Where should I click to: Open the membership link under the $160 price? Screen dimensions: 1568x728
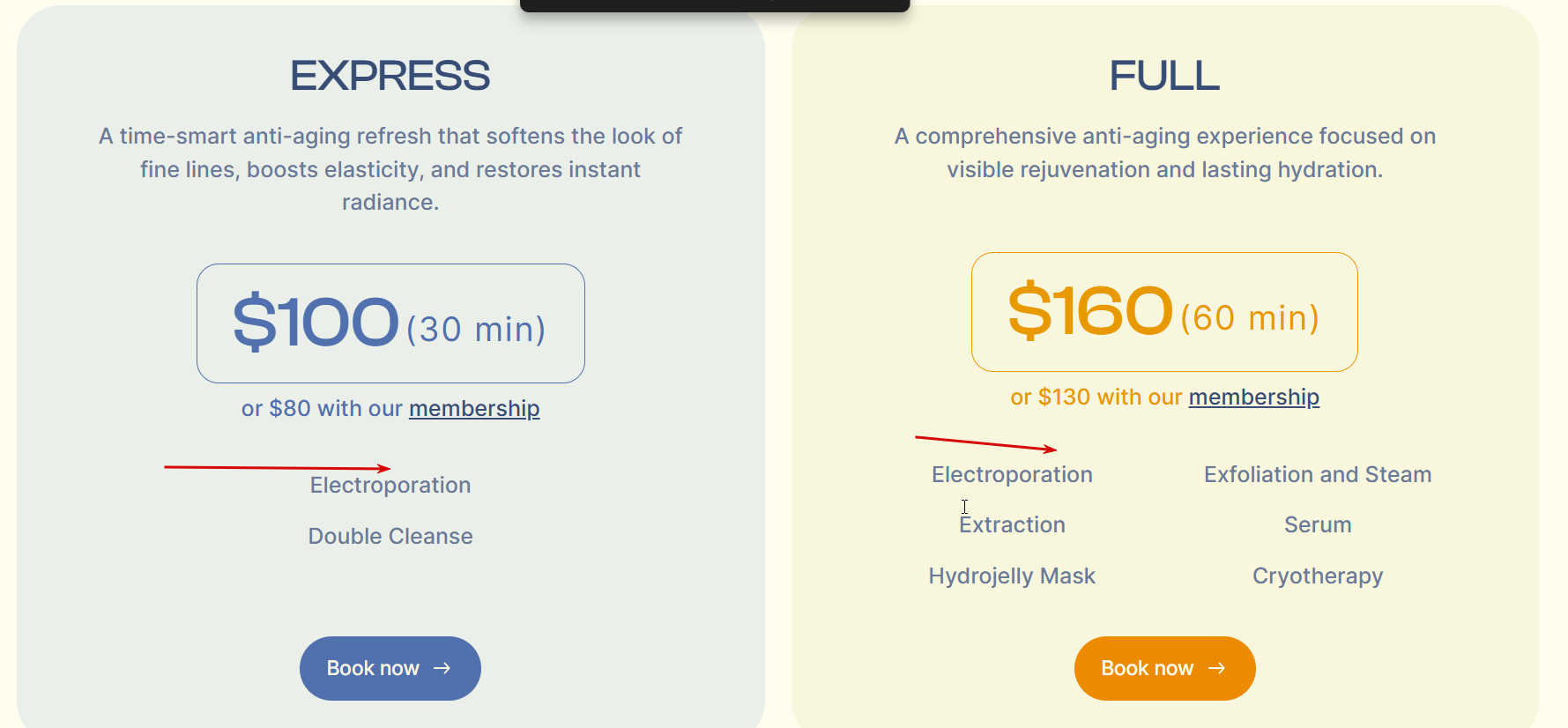1253,397
